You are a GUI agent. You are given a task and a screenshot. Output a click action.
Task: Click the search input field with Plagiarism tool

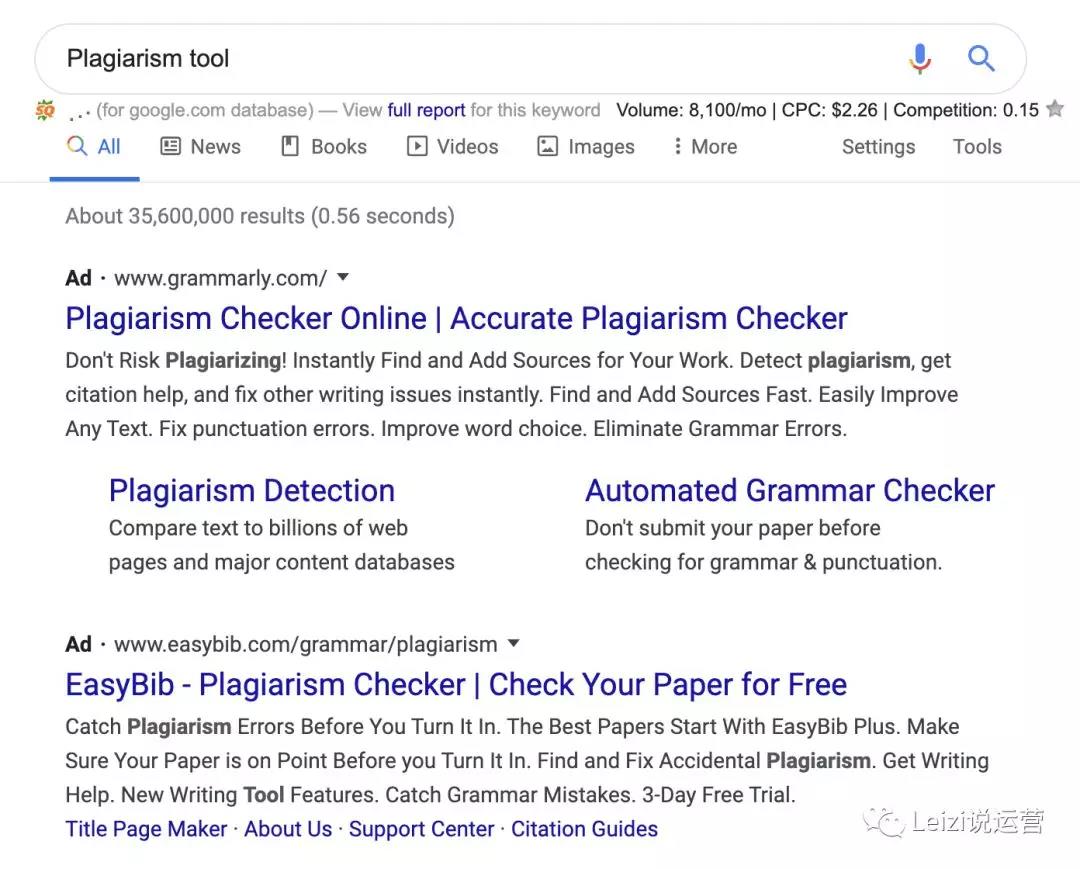[450, 59]
